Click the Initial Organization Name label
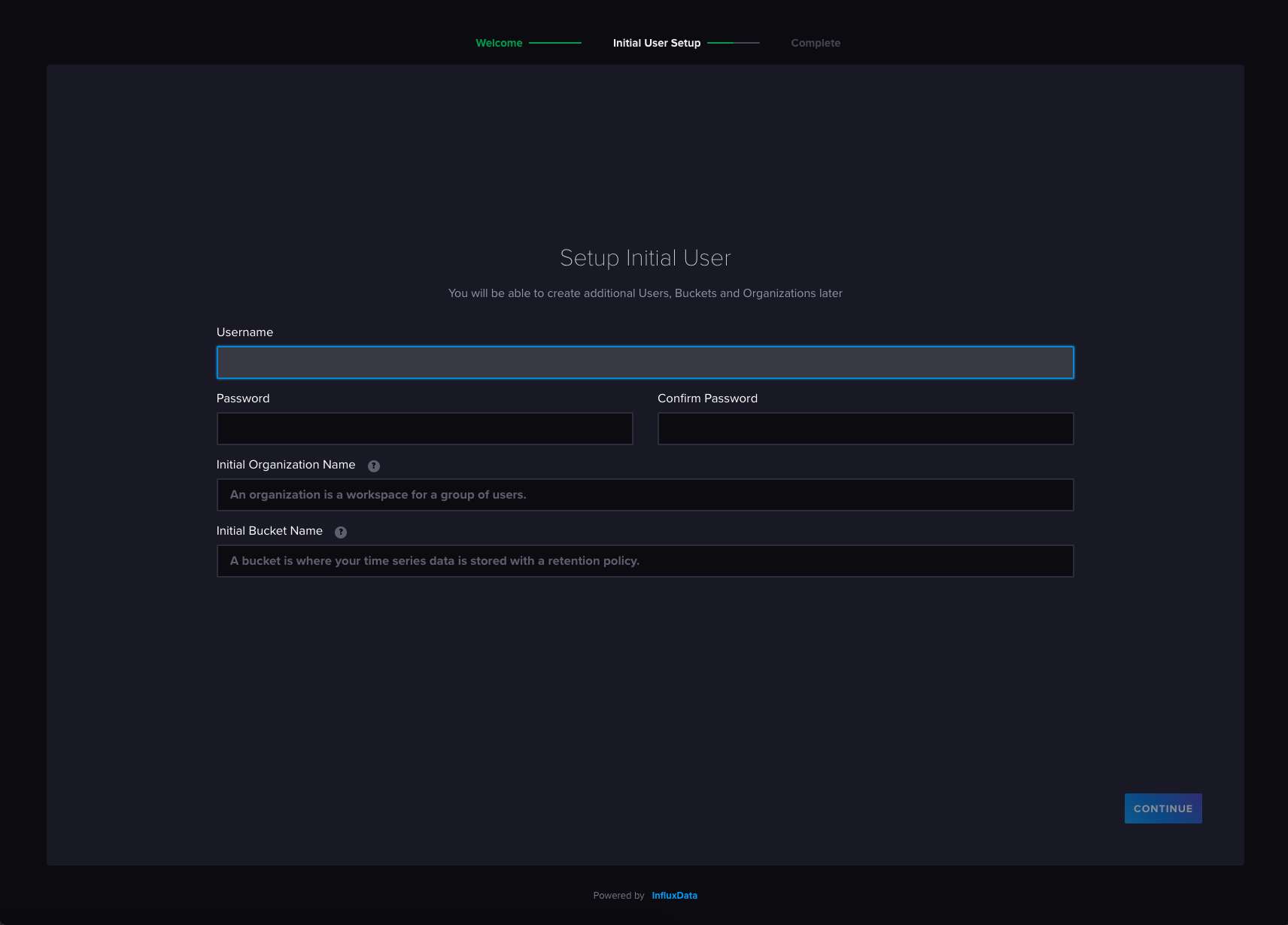This screenshot has height=925, width=1288. click(286, 465)
